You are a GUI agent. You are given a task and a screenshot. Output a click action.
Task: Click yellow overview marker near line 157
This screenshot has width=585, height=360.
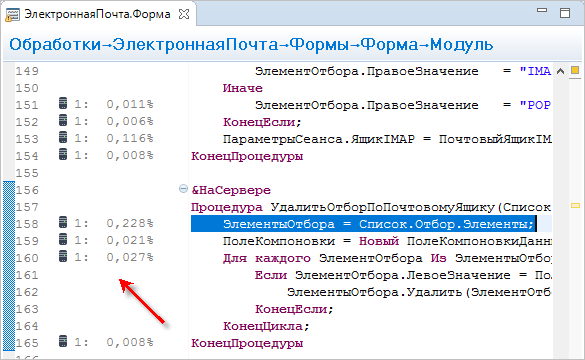pos(575,205)
